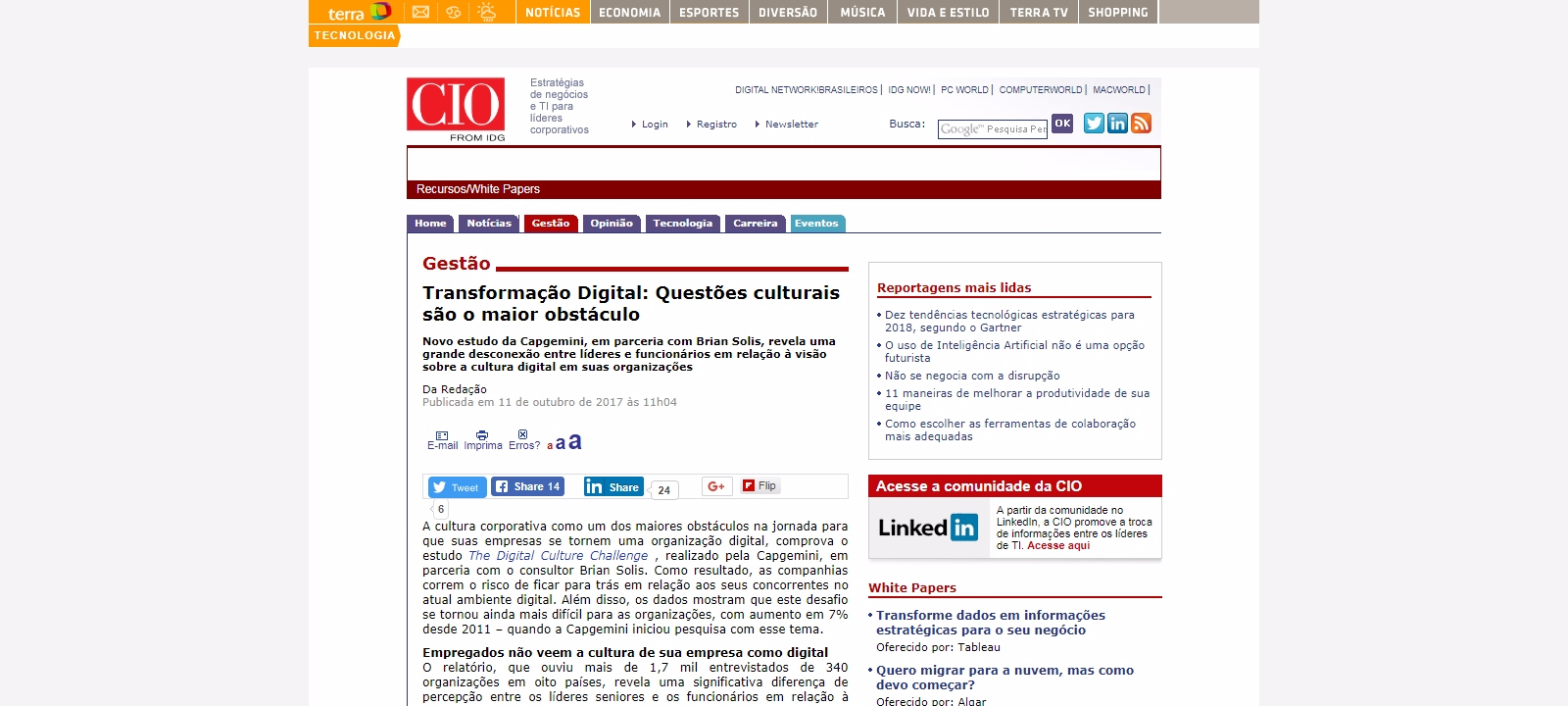Open Macworld link
The width and height of the screenshot is (1568, 706).
(1119, 90)
